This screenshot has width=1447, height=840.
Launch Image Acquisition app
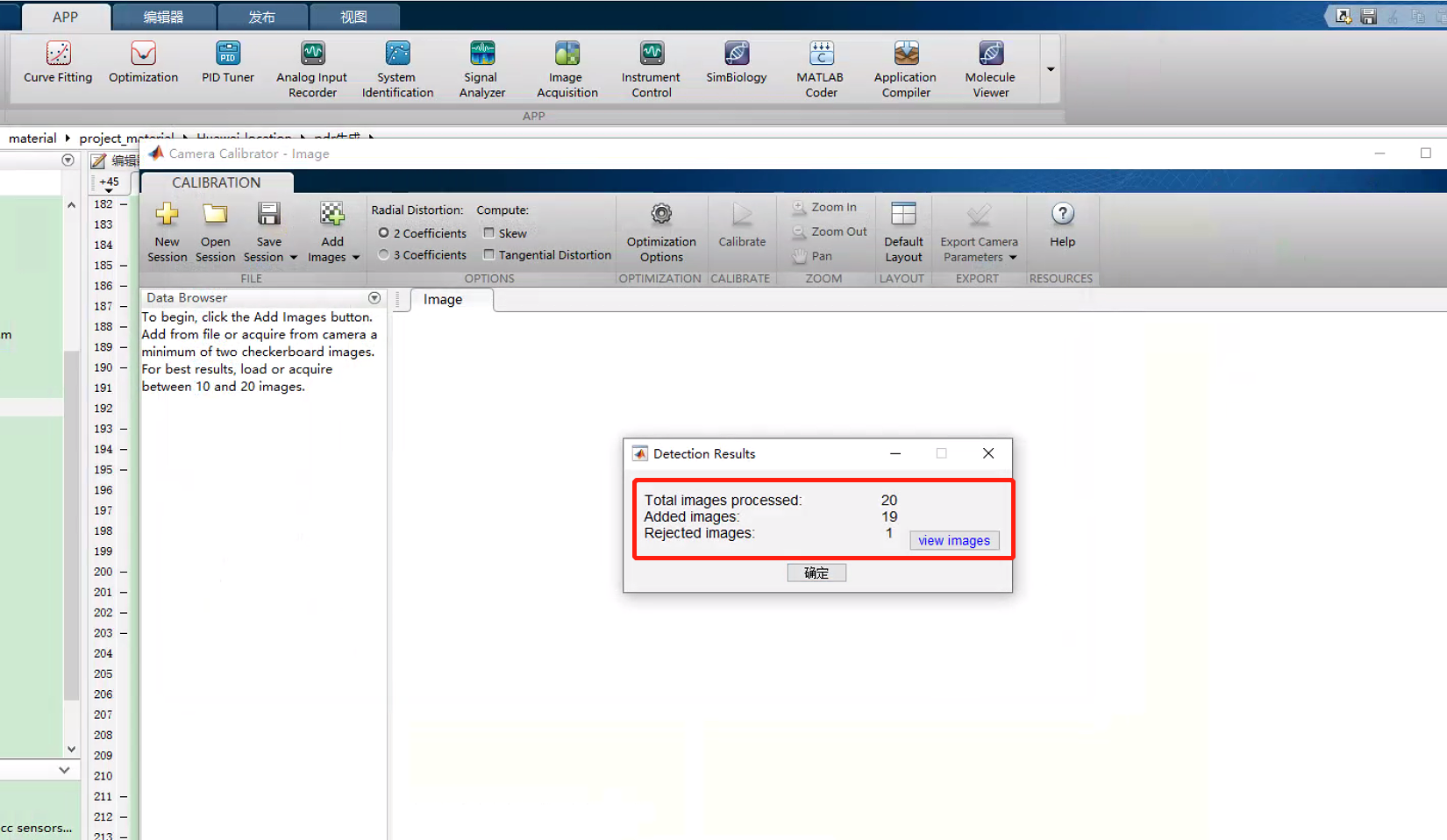567,69
